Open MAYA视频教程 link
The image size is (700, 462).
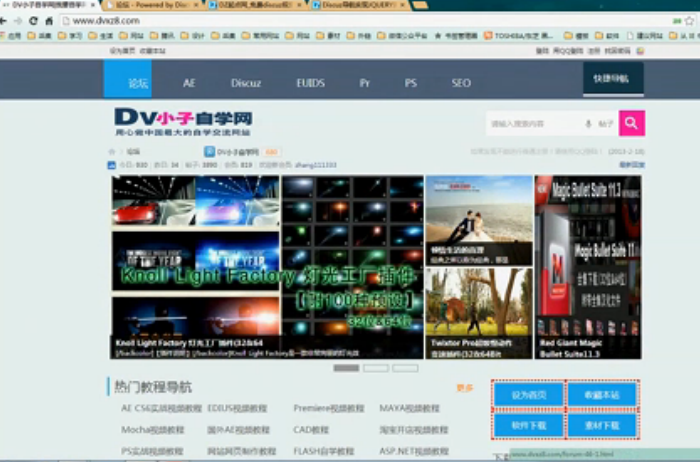409,408
